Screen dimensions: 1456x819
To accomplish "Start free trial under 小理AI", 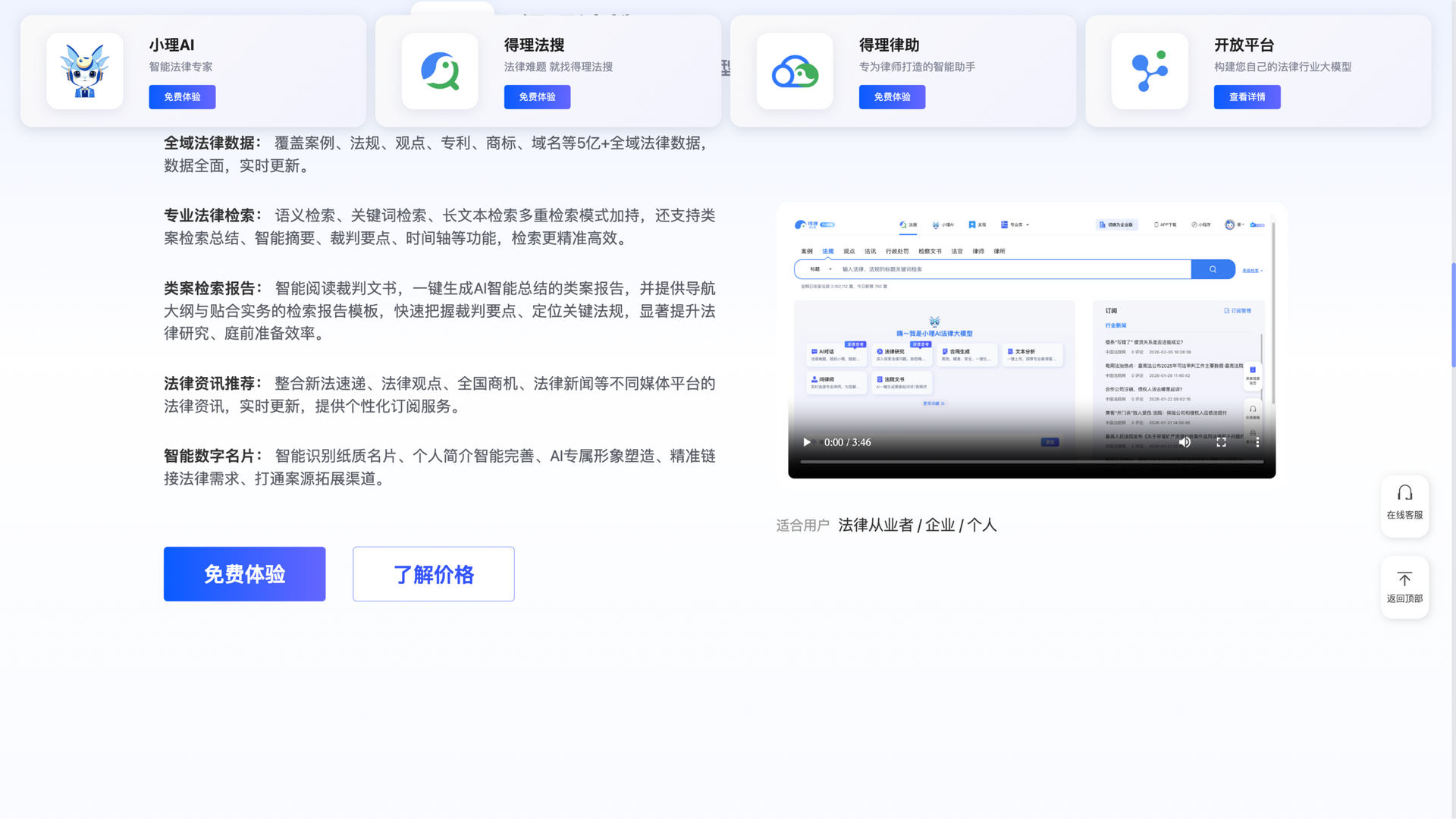I will [182, 97].
